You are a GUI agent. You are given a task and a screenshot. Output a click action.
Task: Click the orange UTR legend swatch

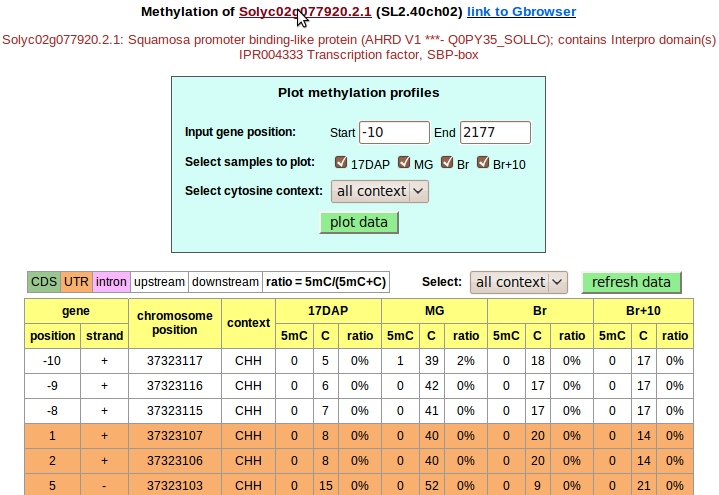(x=76, y=282)
